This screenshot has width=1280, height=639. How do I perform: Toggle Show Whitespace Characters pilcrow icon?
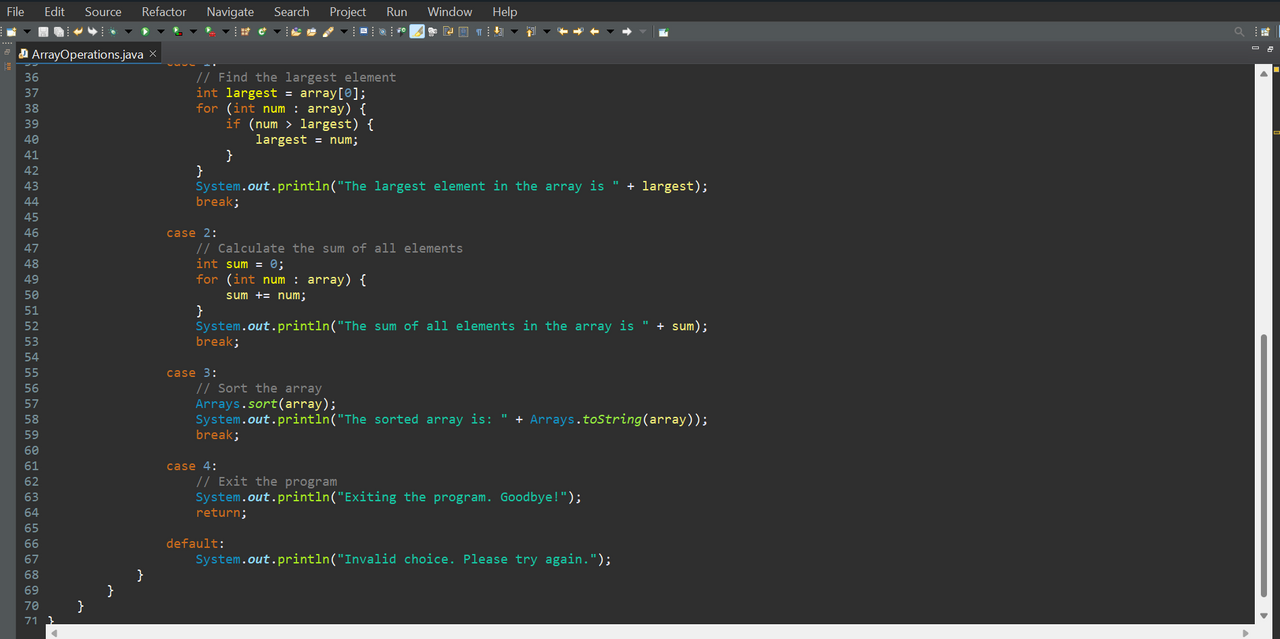pos(478,32)
